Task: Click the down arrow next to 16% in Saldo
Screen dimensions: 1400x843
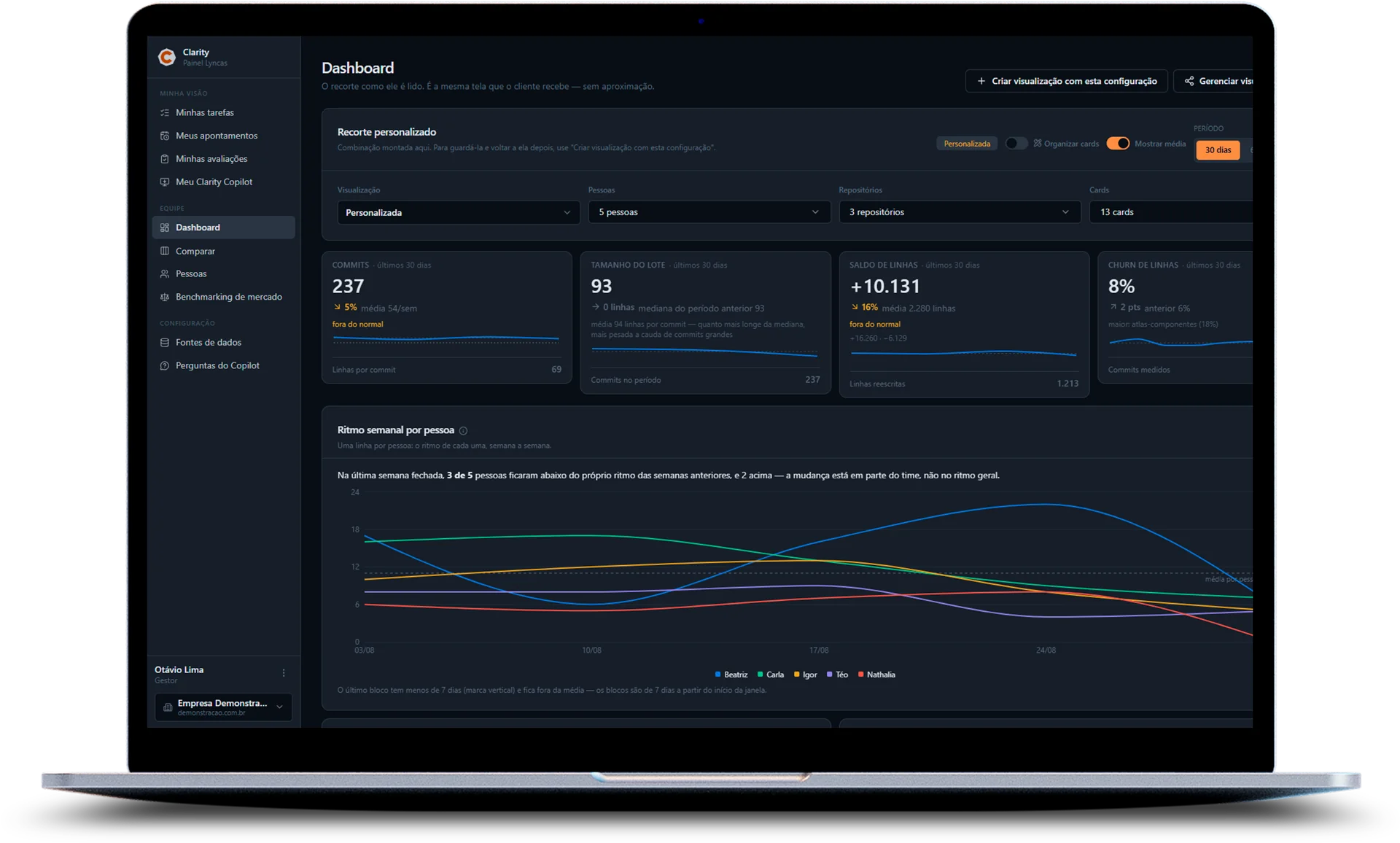Action: click(855, 307)
